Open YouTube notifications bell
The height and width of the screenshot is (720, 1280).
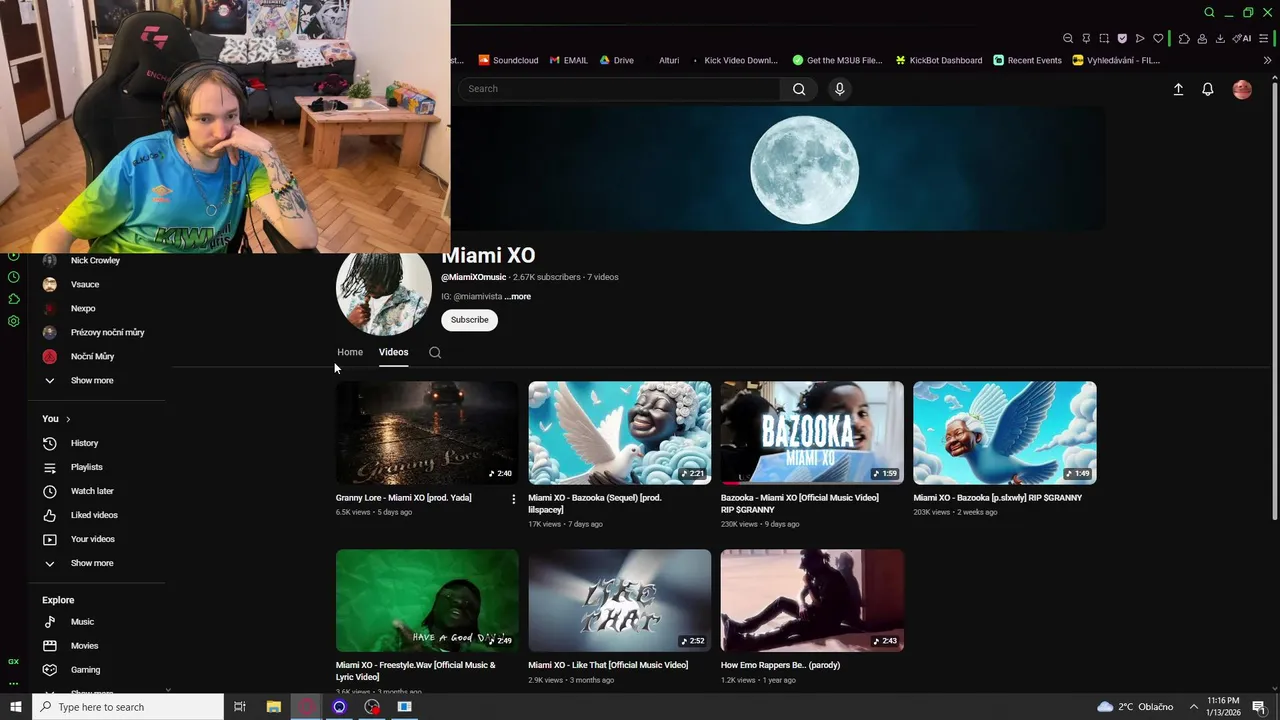click(x=1208, y=89)
